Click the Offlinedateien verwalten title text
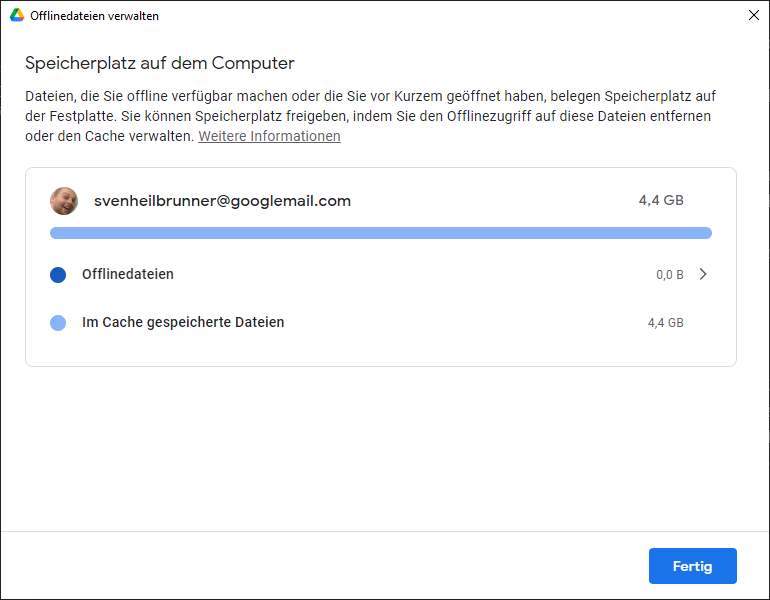The height and width of the screenshot is (600, 770). tap(94, 16)
